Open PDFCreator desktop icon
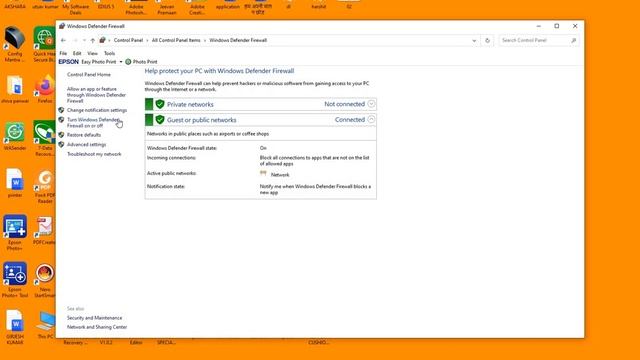 point(44,231)
